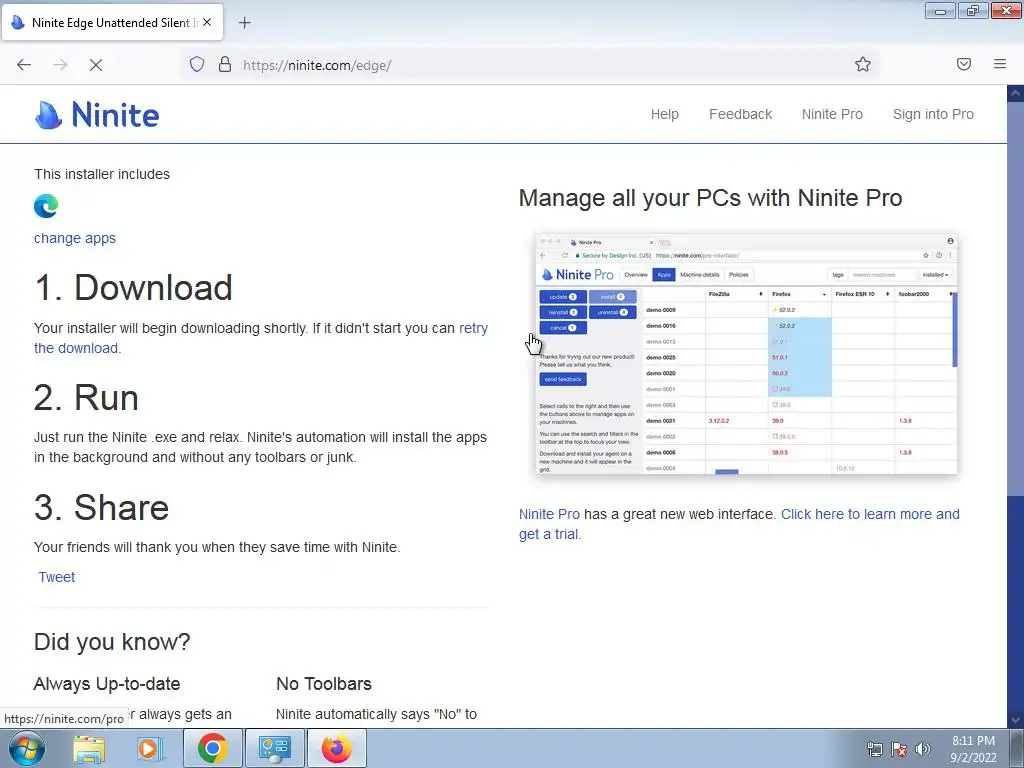This screenshot has height=768, width=1024.
Task: Click the network tray icon
Action: [x=875, y=749]
